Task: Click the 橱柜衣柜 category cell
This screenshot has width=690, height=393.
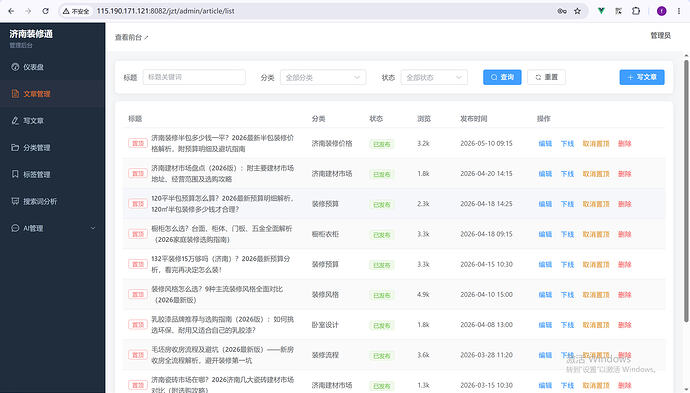Action: coord(325,234)
